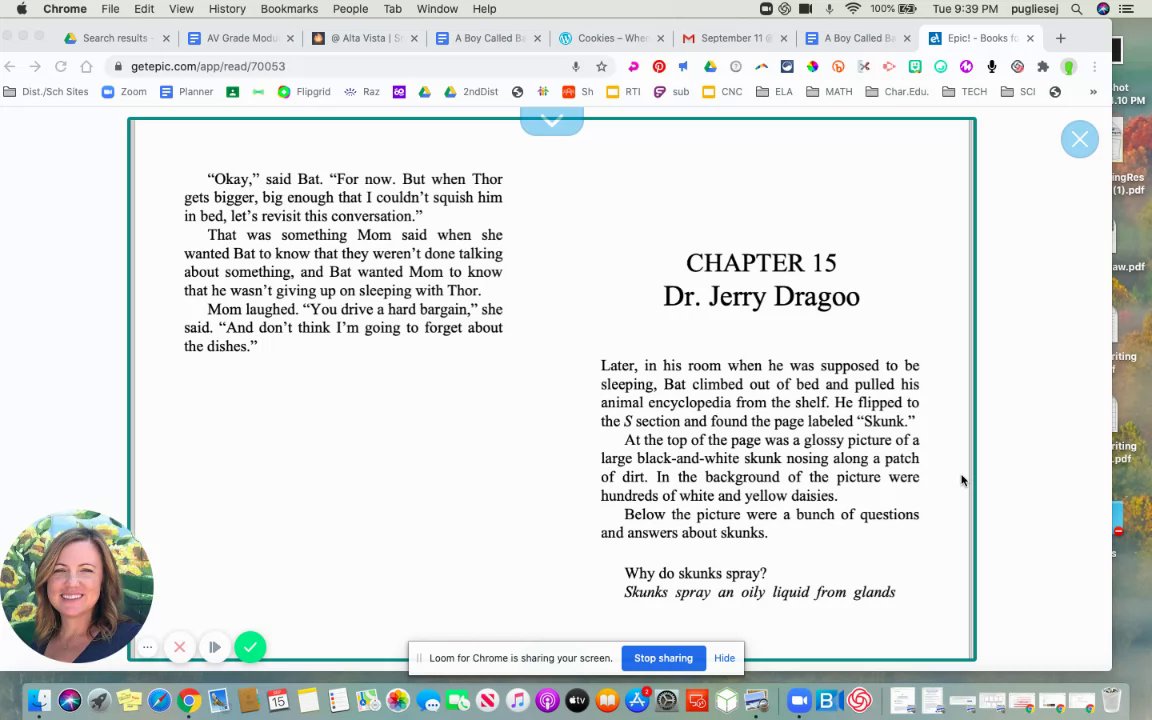
Task: Open Spotlight search in menu bar
Action: [1076, 9]
